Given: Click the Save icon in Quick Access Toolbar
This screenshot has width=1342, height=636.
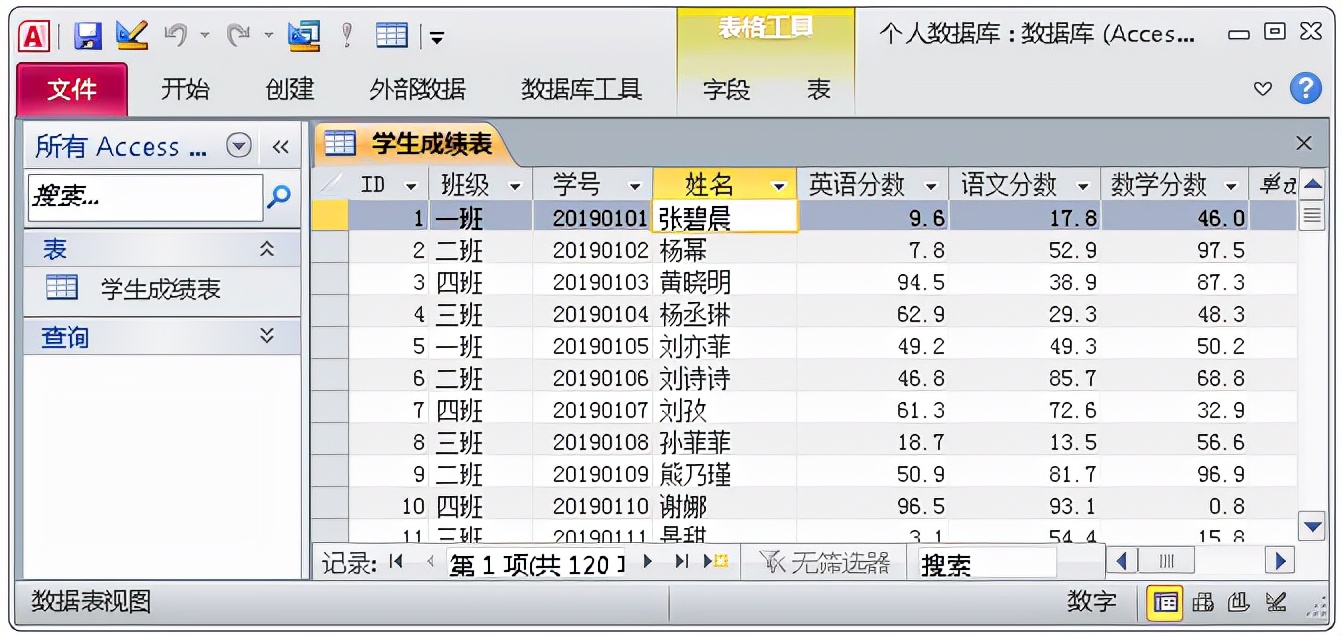Looking at the screenshot, I should point(88,35).
